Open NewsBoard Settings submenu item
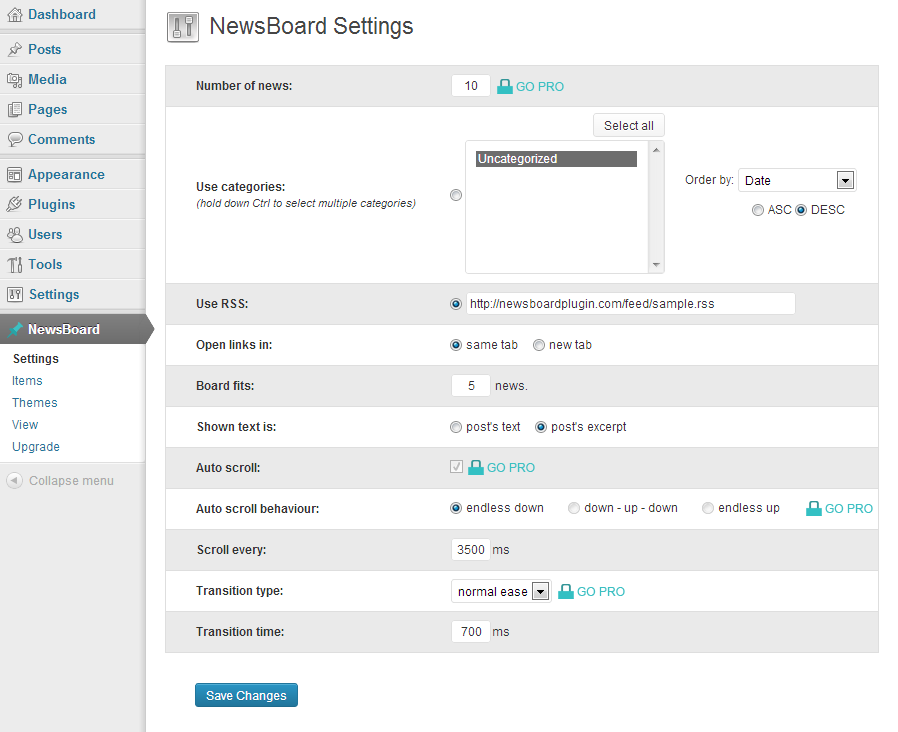Screen dimensions: 898x732 click(x=36, y=359)
